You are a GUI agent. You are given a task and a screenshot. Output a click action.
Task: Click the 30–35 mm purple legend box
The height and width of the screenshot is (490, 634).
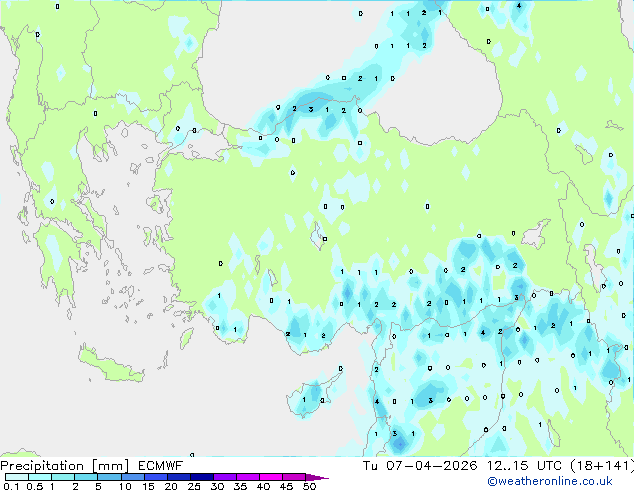click(x=224, y=477)
